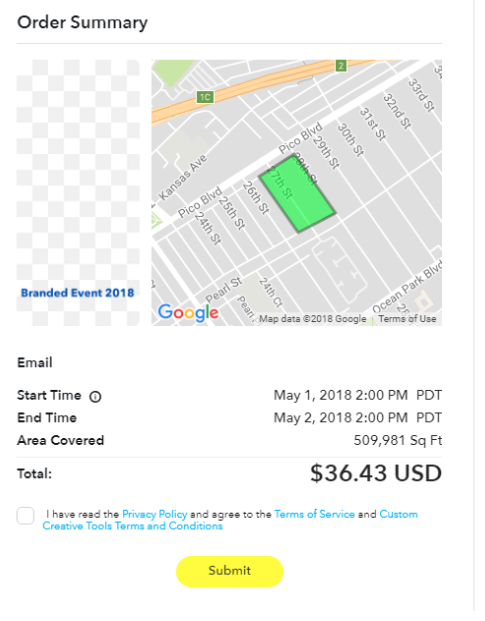Open the Privacy Policy link
The width and height of the screenshot is (485, 621).
pyautogui.click(x=154, y=514)
